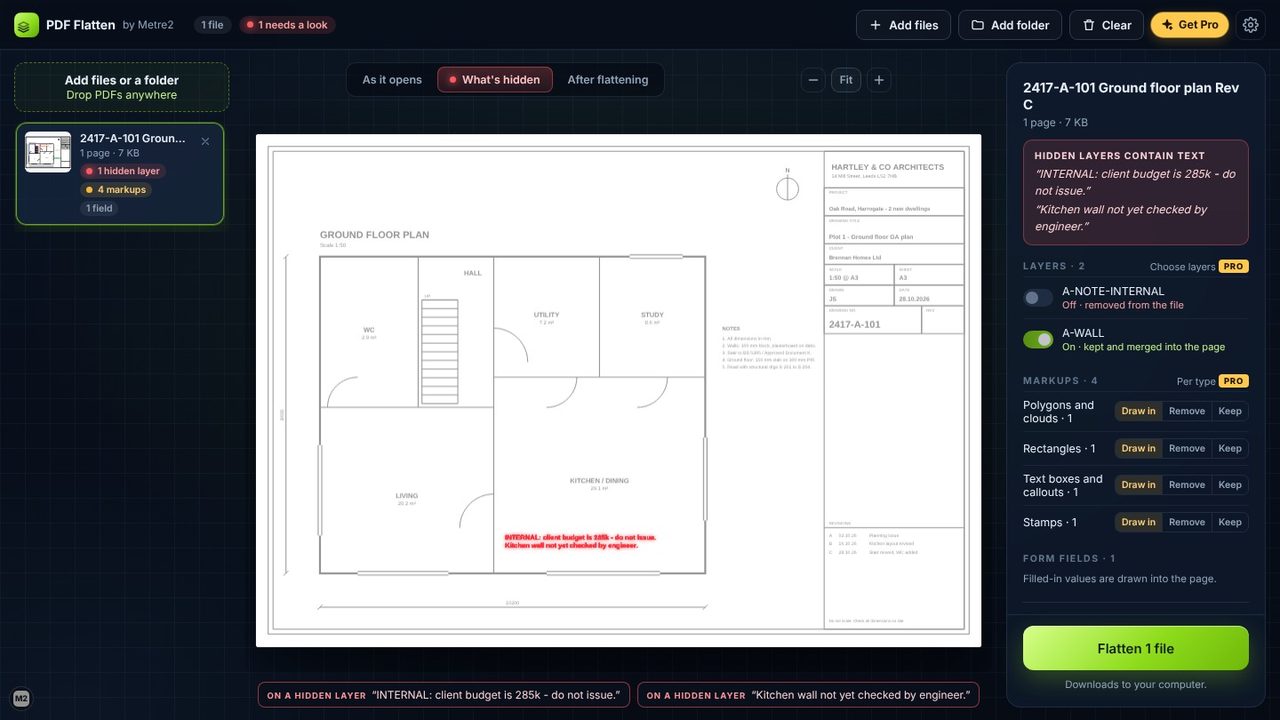Toggle the A-WALL layer switch
Screen dimensions: 1280x720
pyautogui.click(x=1038, y=340)
